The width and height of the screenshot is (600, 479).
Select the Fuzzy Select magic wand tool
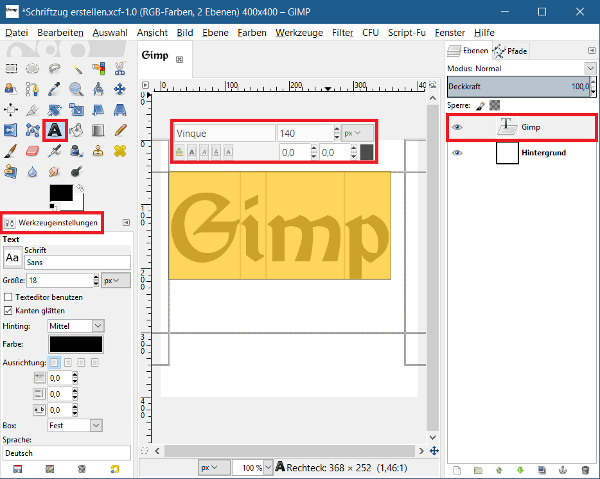[77, 69]
